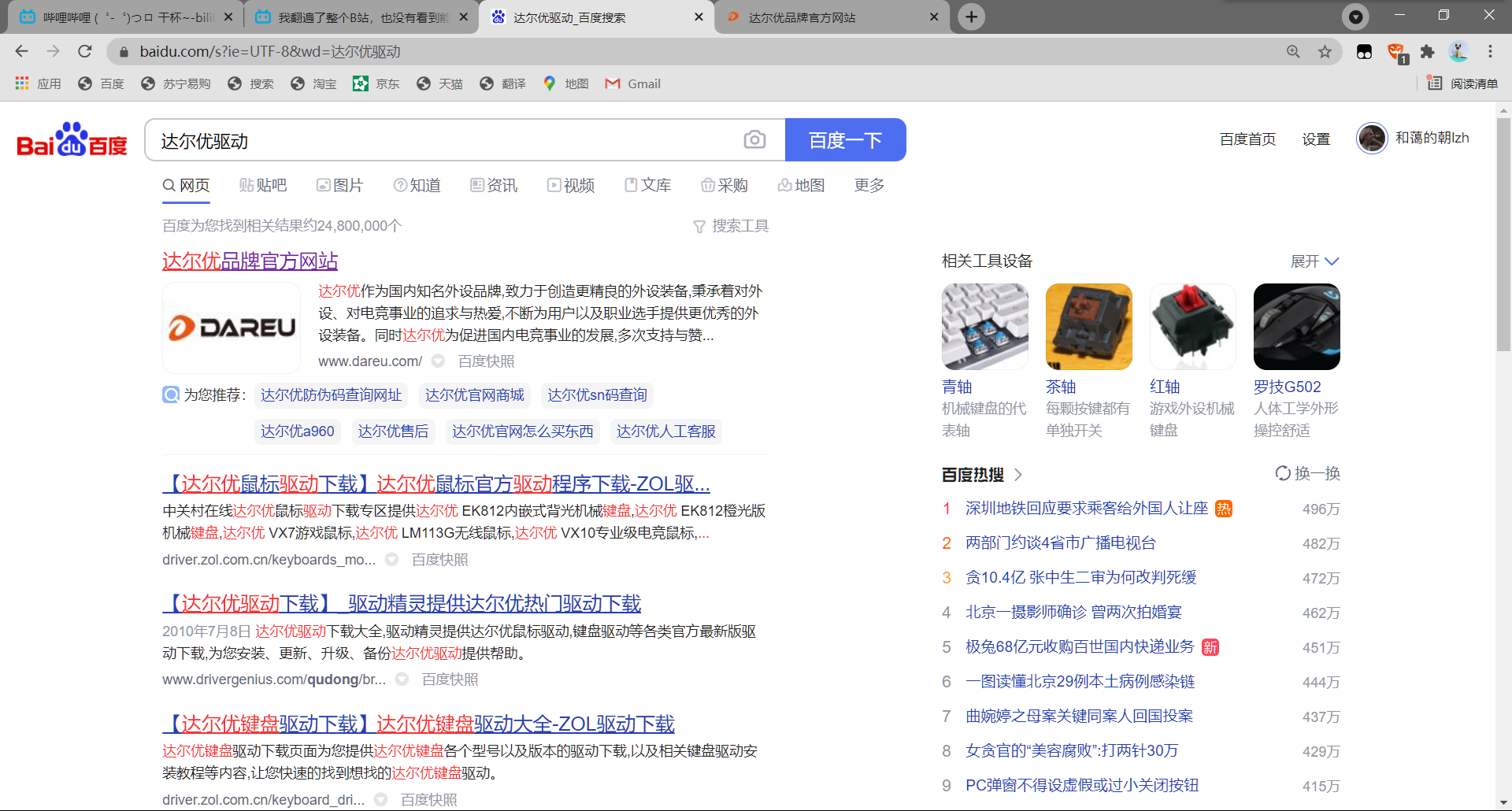This screenshot has width=1512, height=811.
Task: Open the 达尔优键盘驱动下载 ZOL result
Action: [419, 724]
